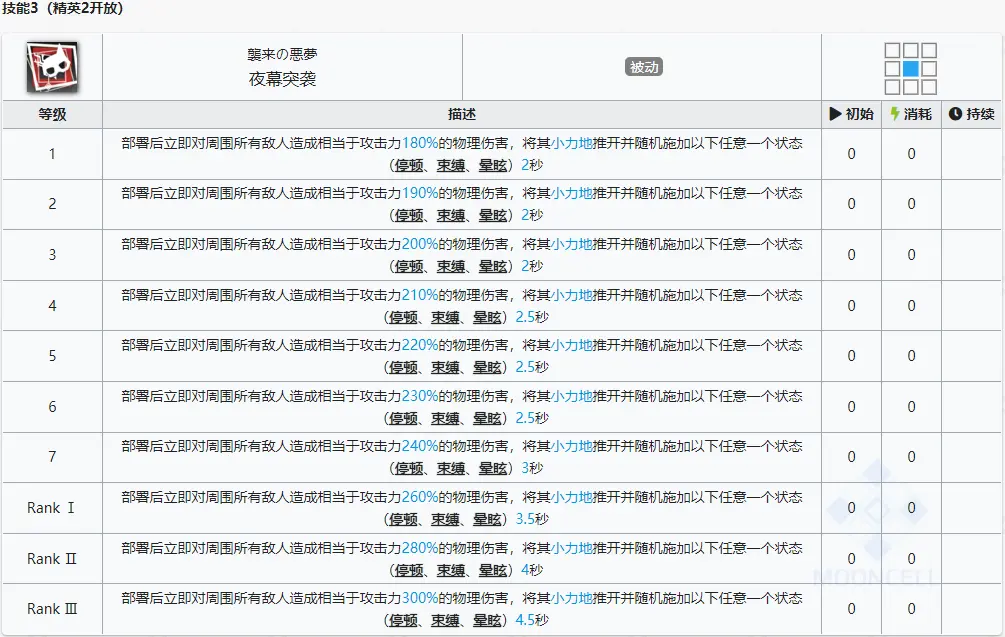Click the SP cost value in level 5 row
The width and height of the screenshot is (1005, 637).
(911, 356)
